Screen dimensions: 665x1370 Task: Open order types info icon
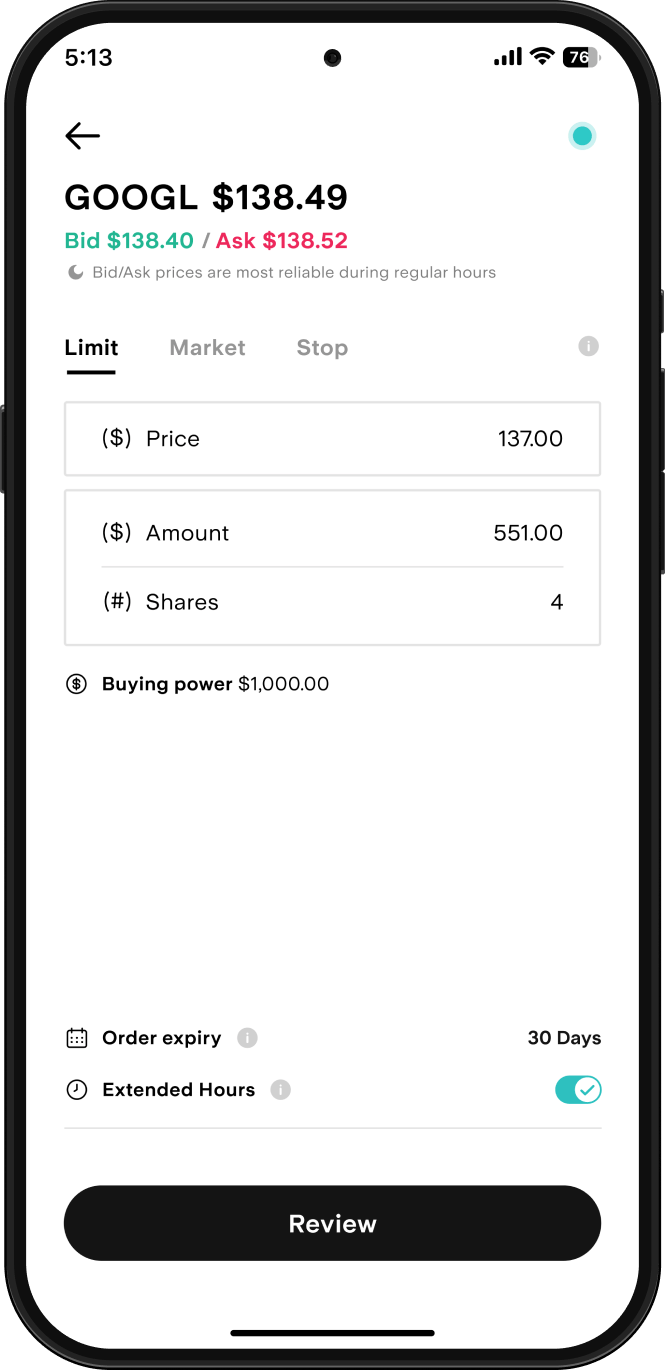(x=589, y=346)
